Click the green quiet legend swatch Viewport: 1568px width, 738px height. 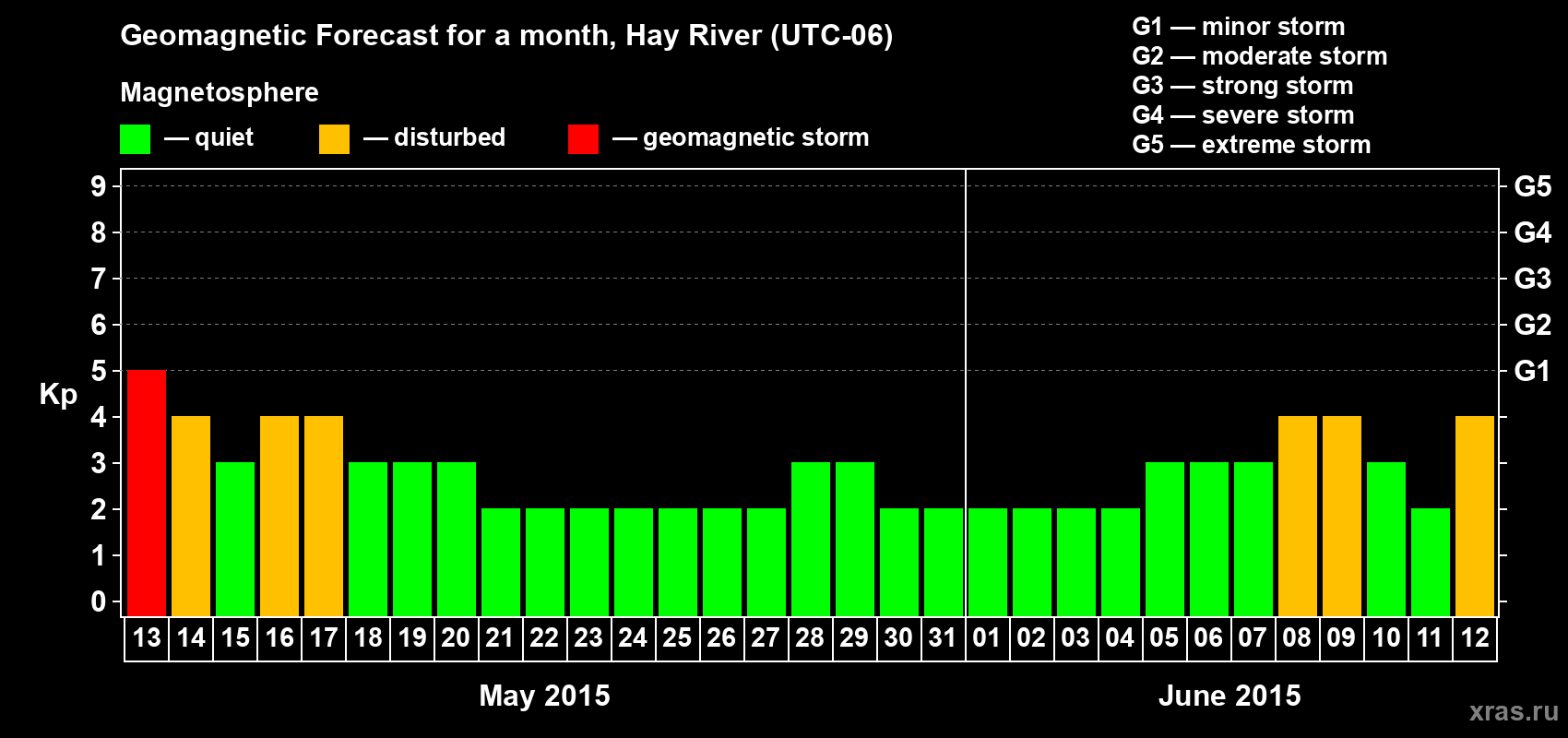point(135,139)
